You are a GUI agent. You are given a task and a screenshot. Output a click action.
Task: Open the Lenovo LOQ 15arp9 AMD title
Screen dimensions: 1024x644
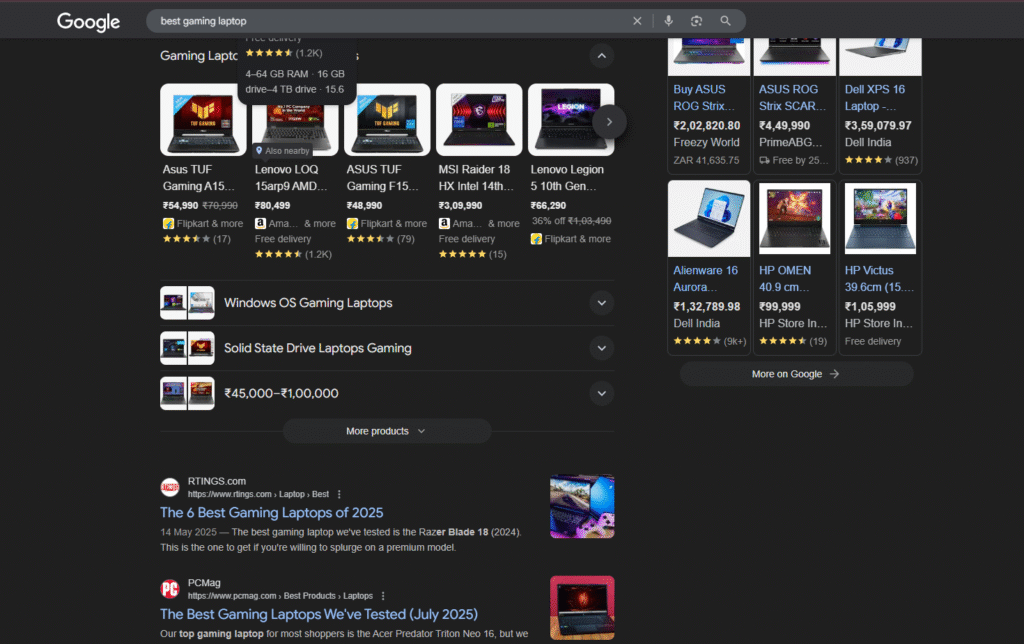tap(291, 178)
